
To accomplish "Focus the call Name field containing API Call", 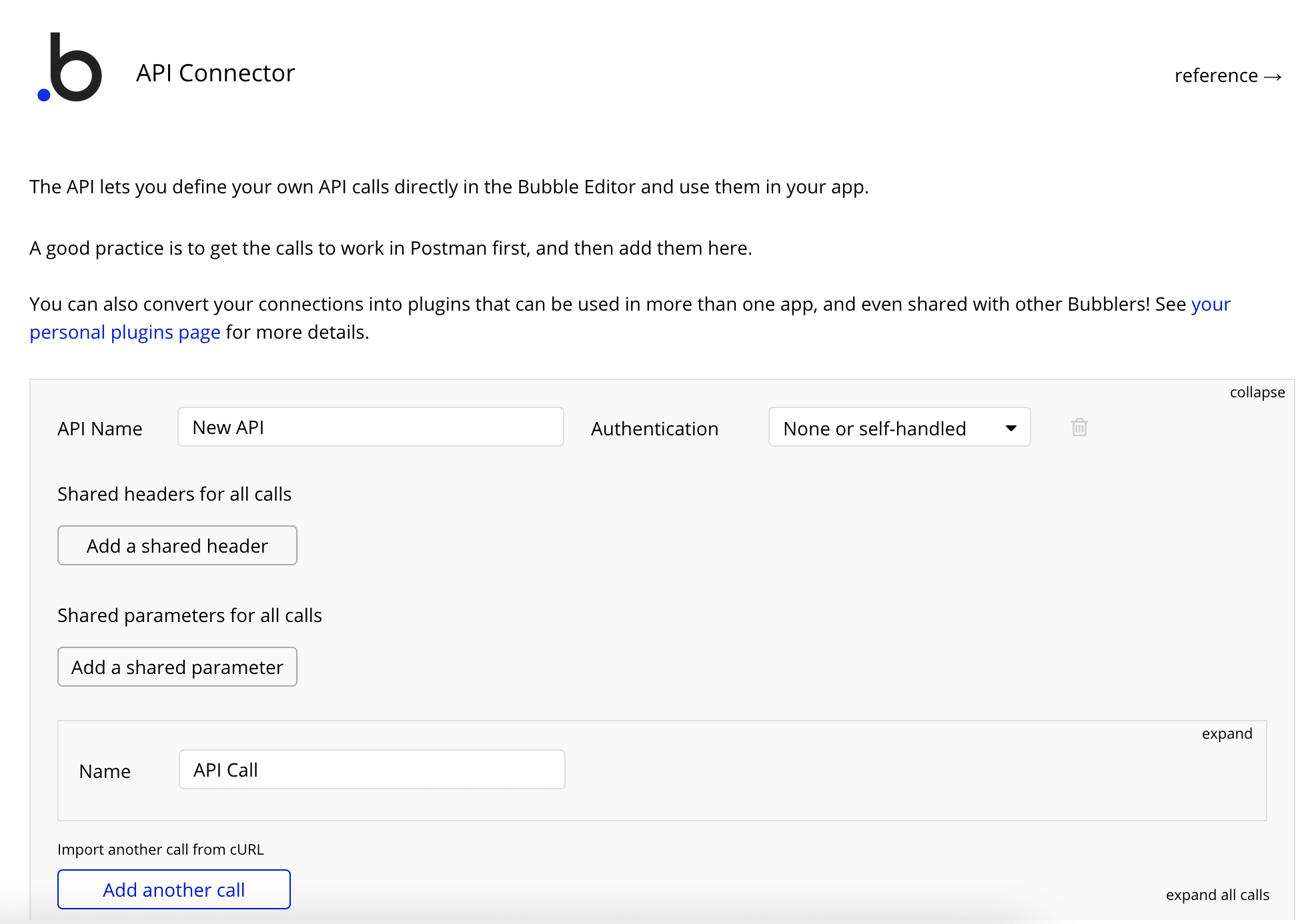I will [372, 770].
